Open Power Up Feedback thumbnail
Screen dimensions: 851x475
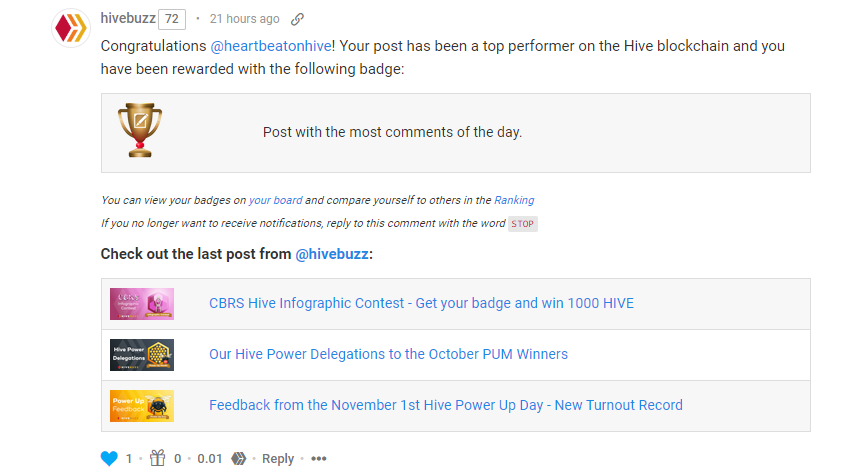pyautogui.click(x=142, y=406)
